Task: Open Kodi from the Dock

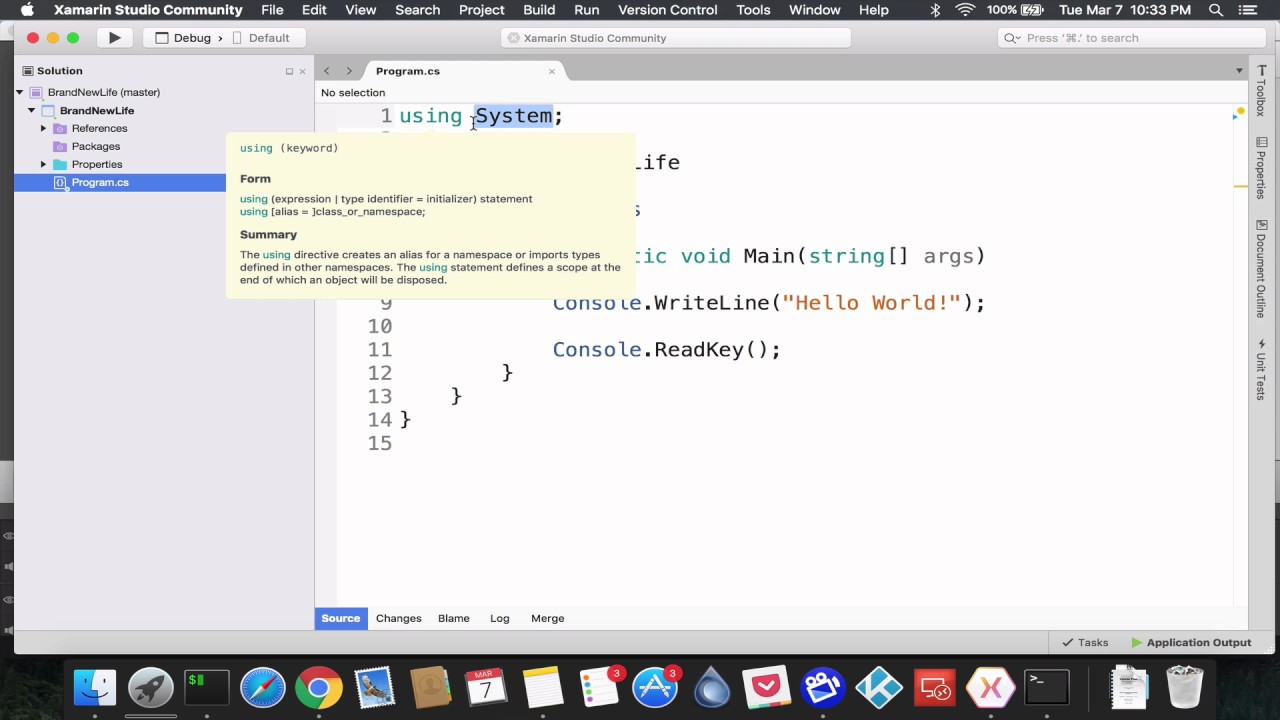Action: (879, 688)
